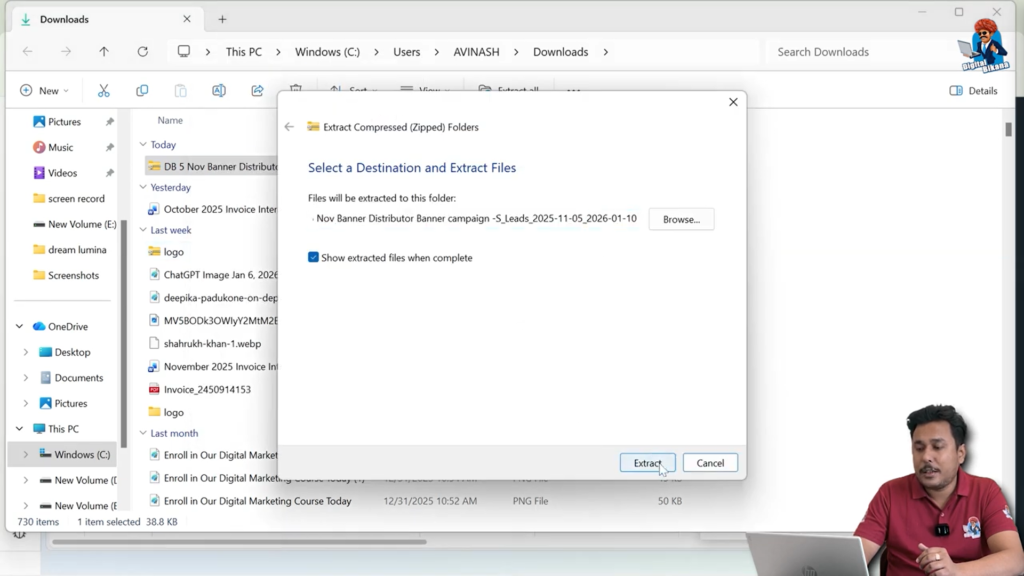Select the Paste icon in the toolbar
The image size is (1024, 576).
tap(180, 90)
